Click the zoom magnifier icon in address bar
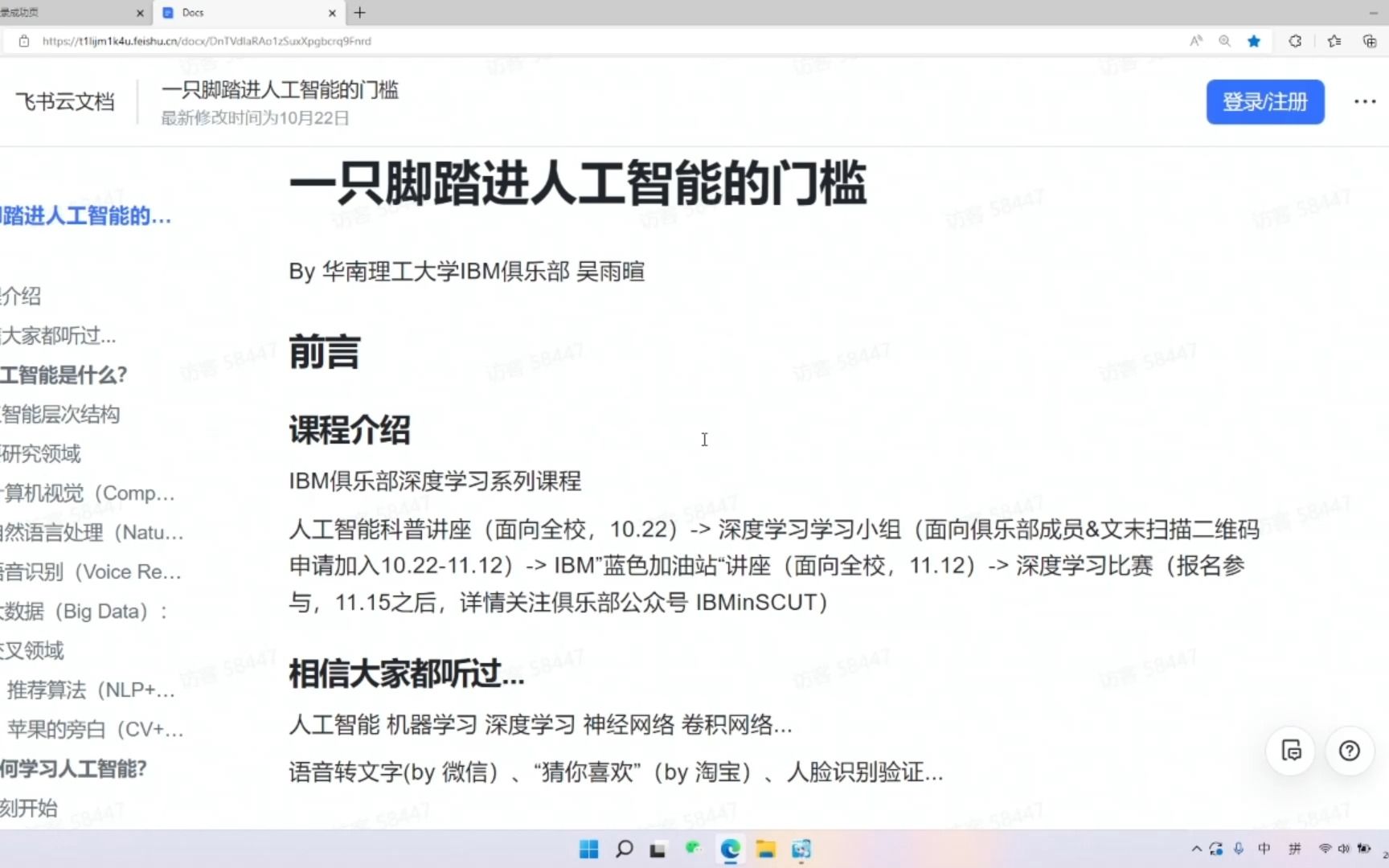 (1224, 41)
